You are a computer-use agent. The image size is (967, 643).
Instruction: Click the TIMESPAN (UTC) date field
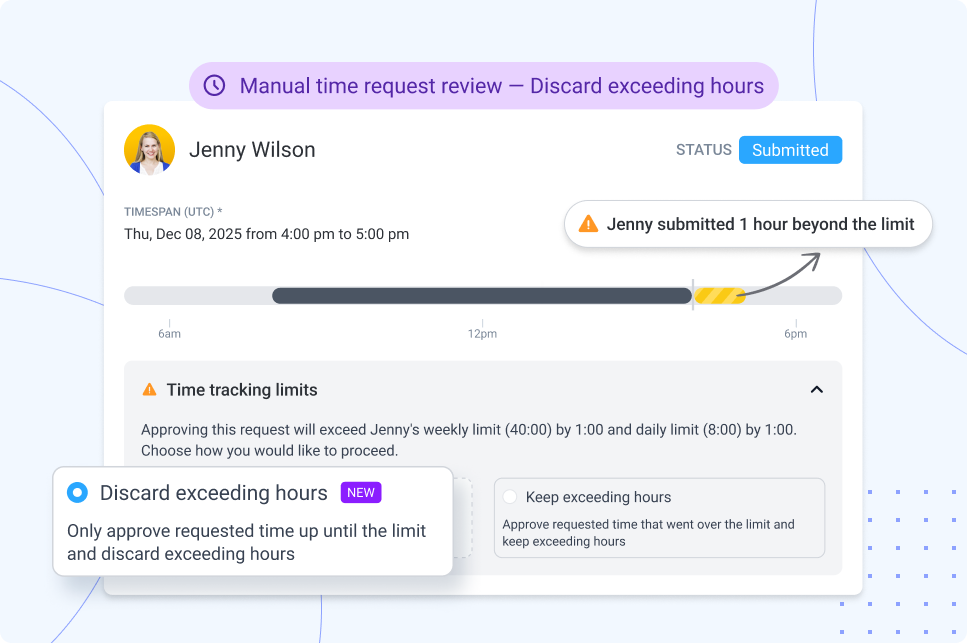click(266, 233)
